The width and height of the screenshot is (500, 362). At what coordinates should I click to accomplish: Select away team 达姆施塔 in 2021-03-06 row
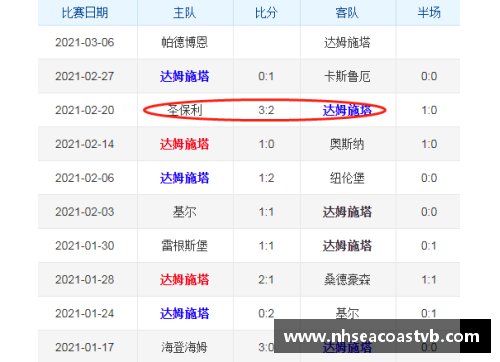[347, 42]
